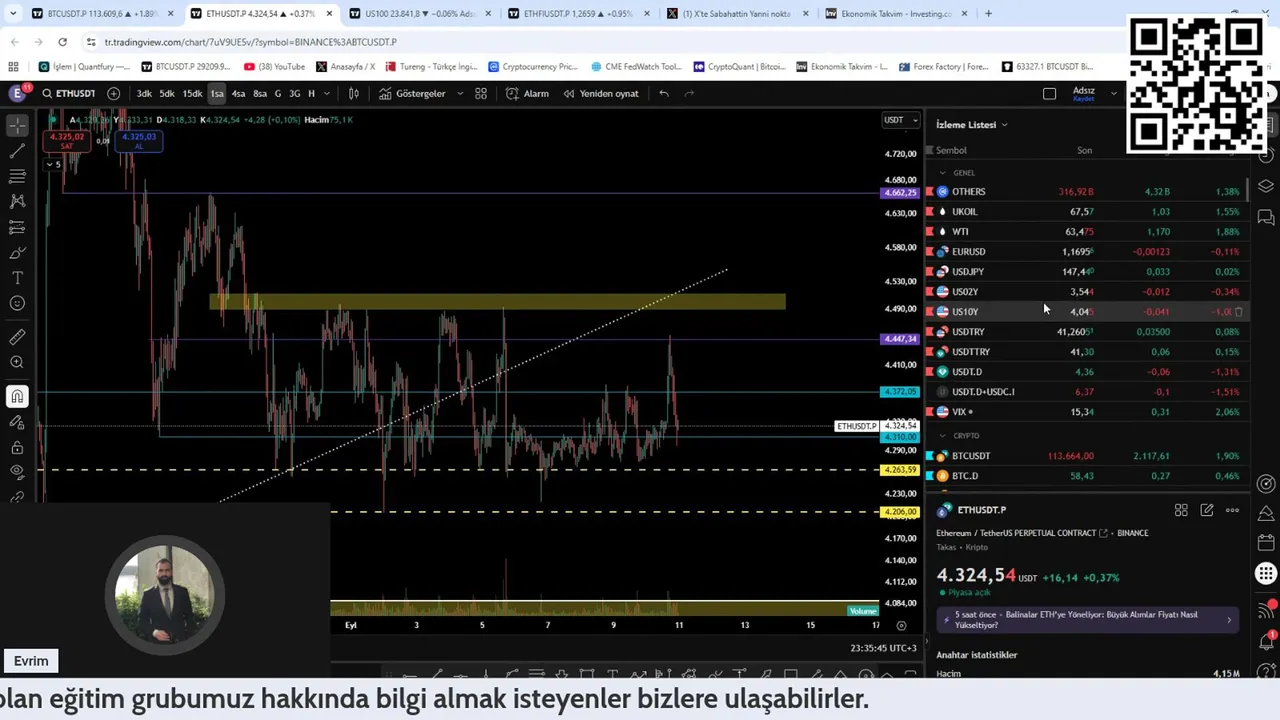Toggle magnet mode for drawings

coord(17,397)
